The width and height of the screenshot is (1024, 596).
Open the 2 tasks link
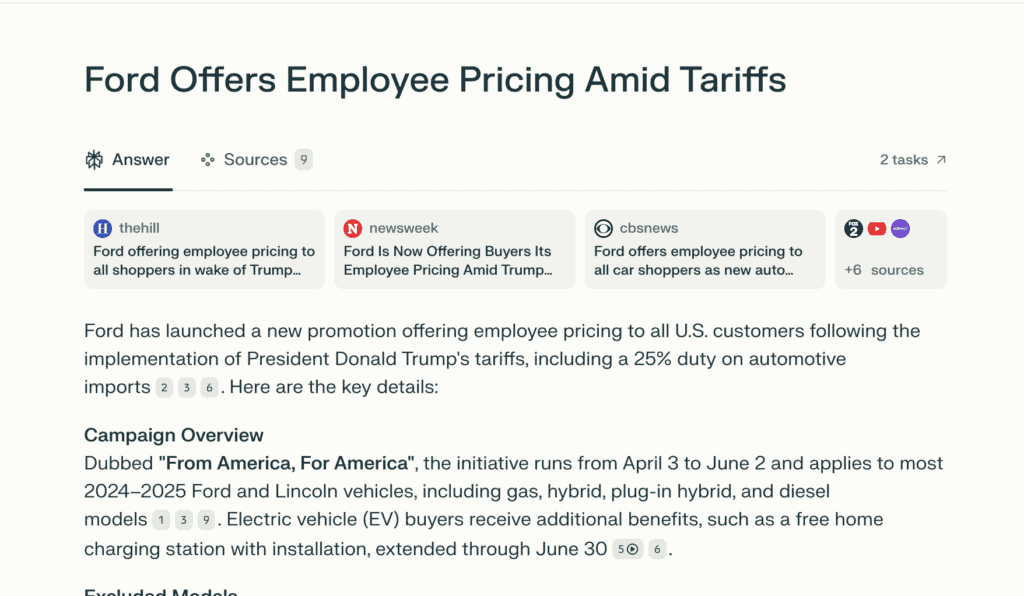pos(904,160)
